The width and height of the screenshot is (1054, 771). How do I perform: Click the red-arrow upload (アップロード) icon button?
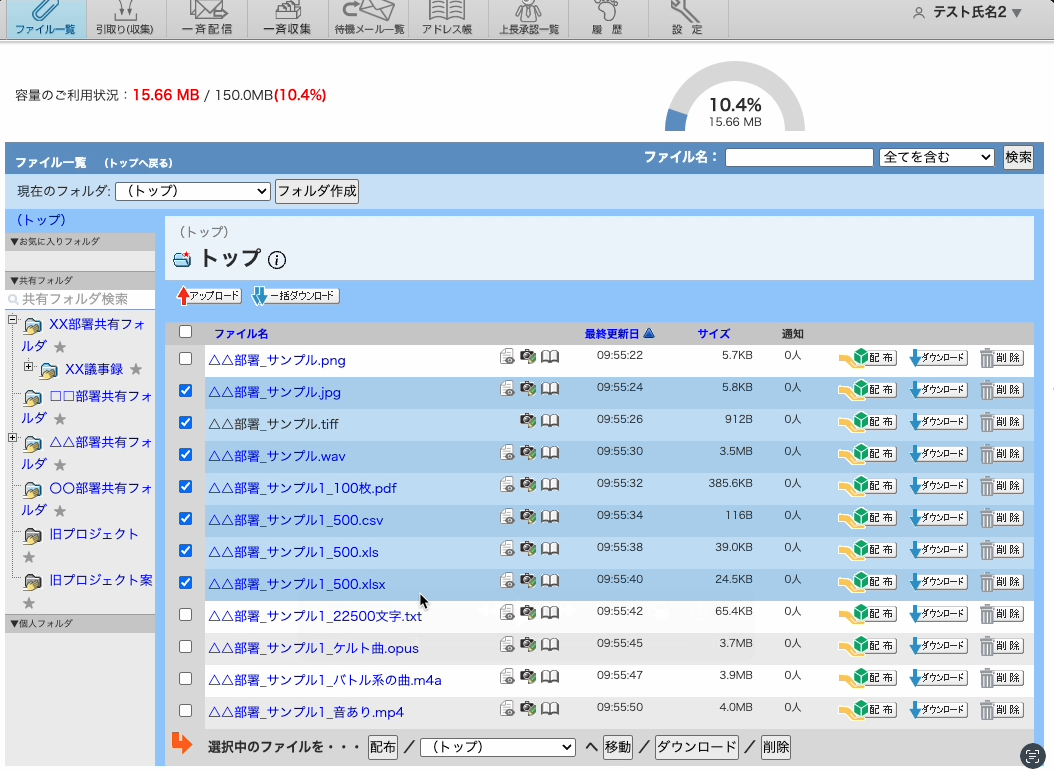coord(209,296)
